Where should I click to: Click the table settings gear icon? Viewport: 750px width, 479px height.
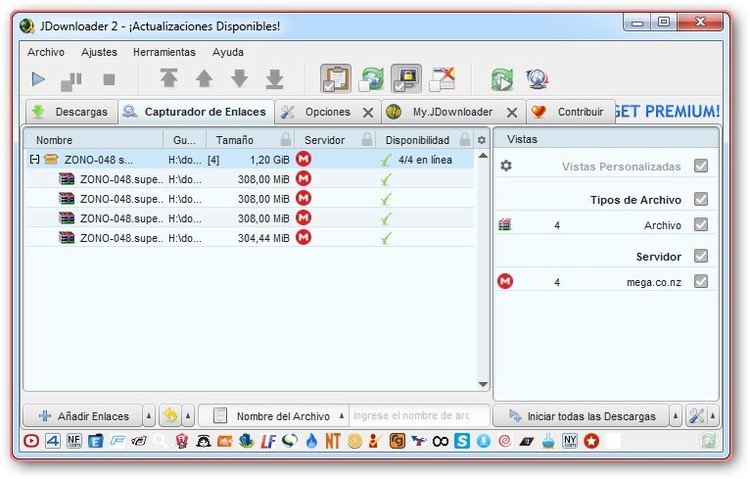481,140
